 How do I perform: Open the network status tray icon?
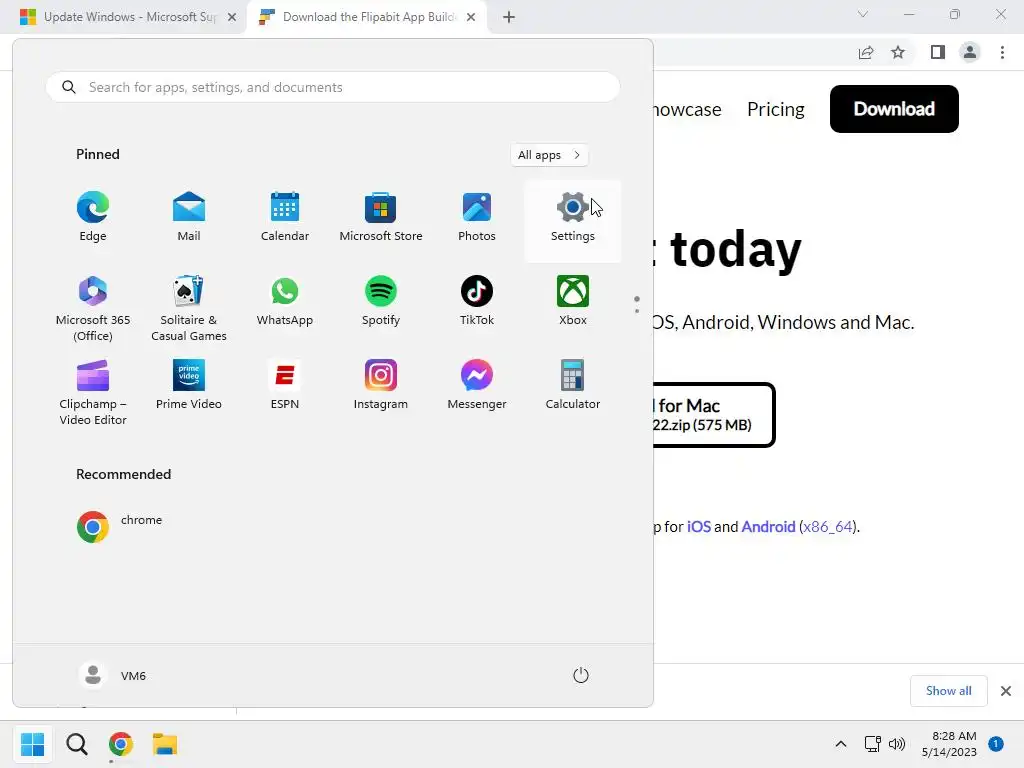[872, 744]
